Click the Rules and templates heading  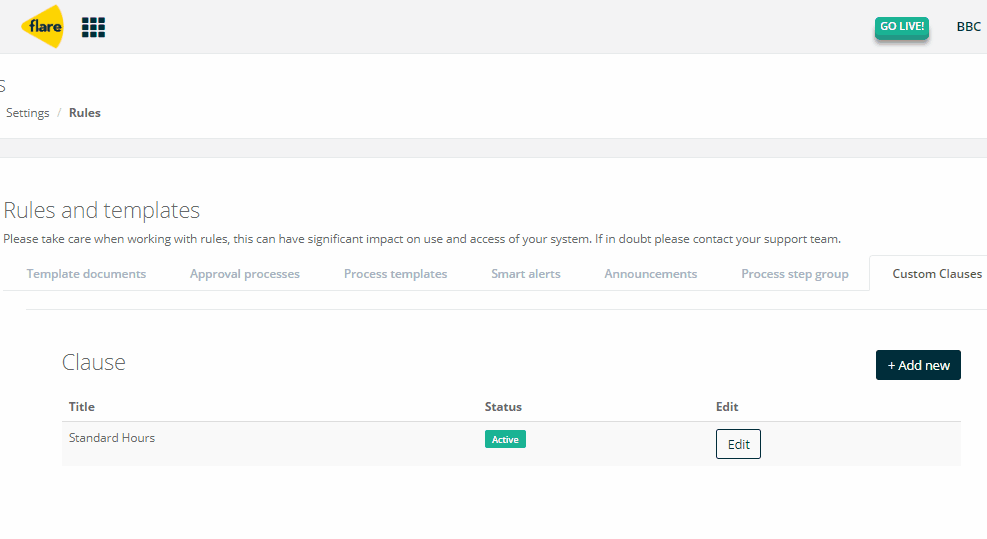click(101, 210)
